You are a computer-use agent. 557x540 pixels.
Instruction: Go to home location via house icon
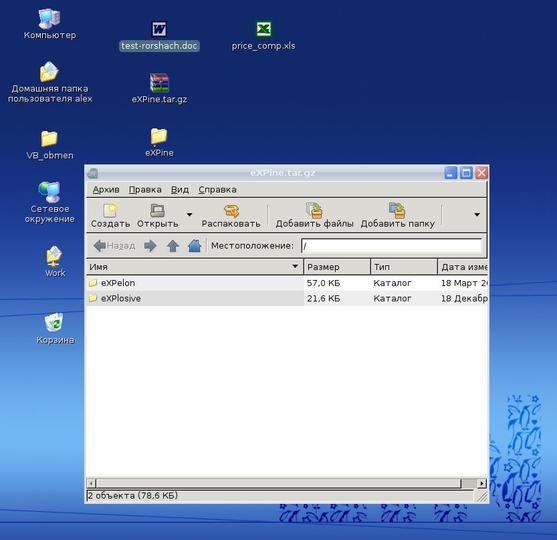coord(194,245)
